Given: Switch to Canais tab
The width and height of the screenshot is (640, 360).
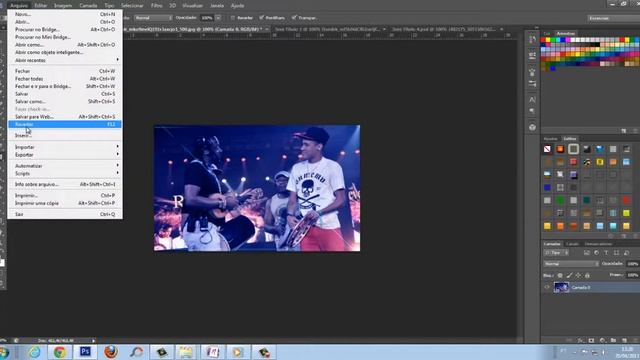Looking at the screenshot, I should tap(572, 244).
